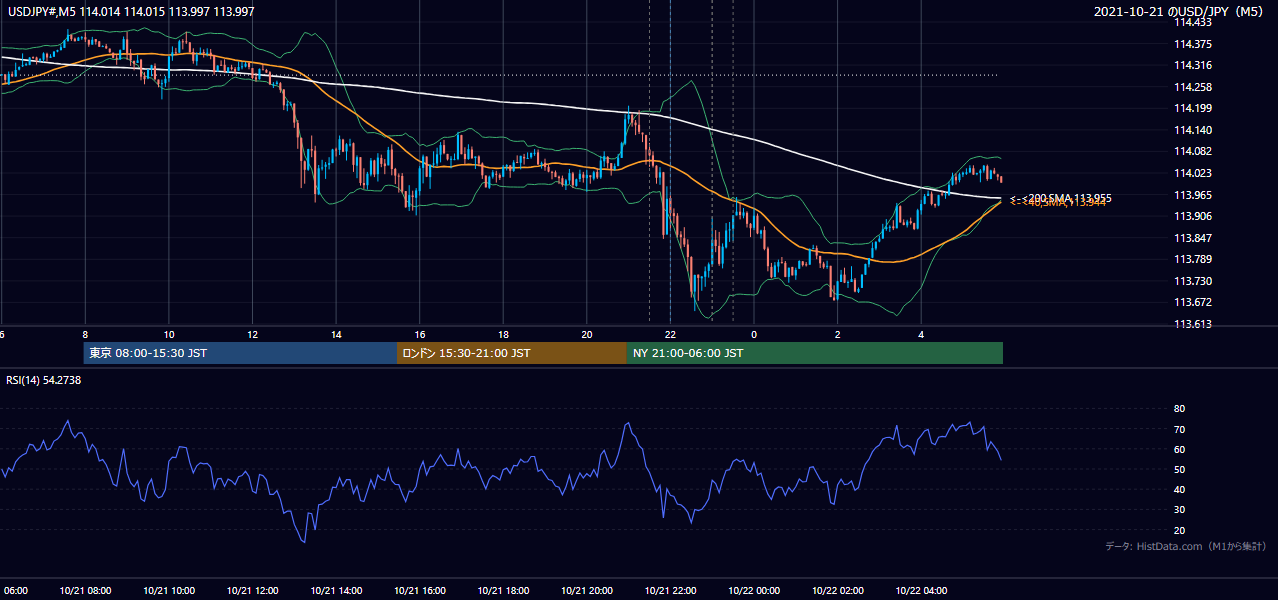
Task: Click the 10/21 22:00 bottom time label
Action: pyautogui.click(x=670, y=591)
